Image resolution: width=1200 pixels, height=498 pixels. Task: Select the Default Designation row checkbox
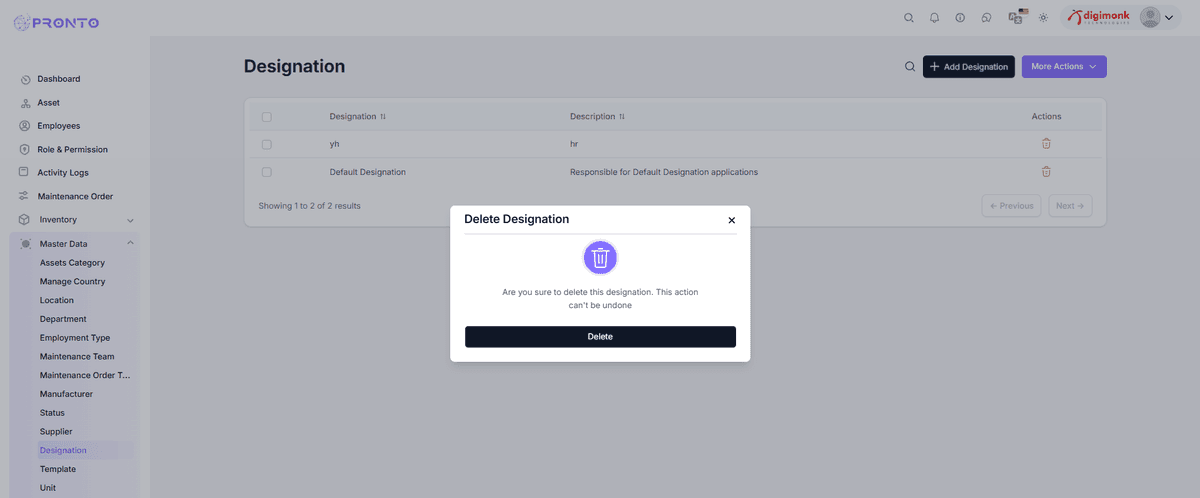[267, 172]
